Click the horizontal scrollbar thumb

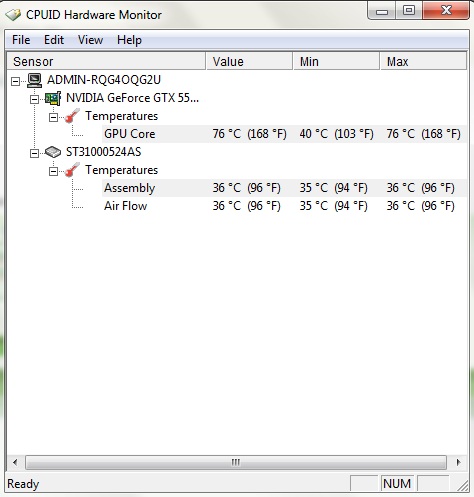pos(236,463)
